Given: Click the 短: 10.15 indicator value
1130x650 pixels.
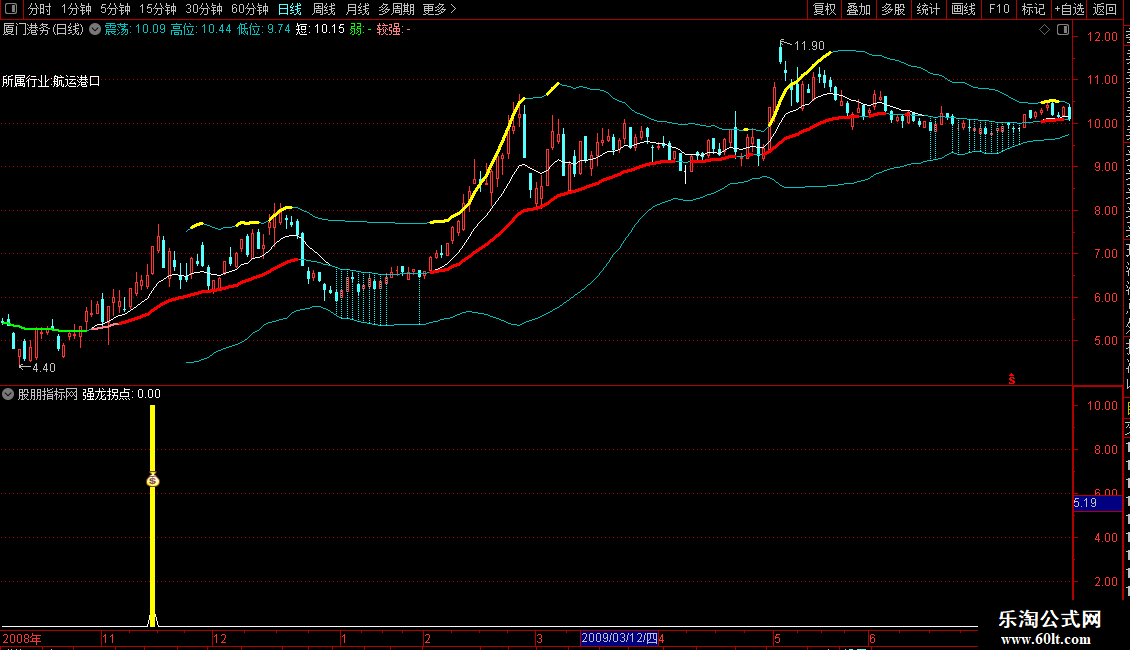Looking at the screenshot, I should coord(321,30).
